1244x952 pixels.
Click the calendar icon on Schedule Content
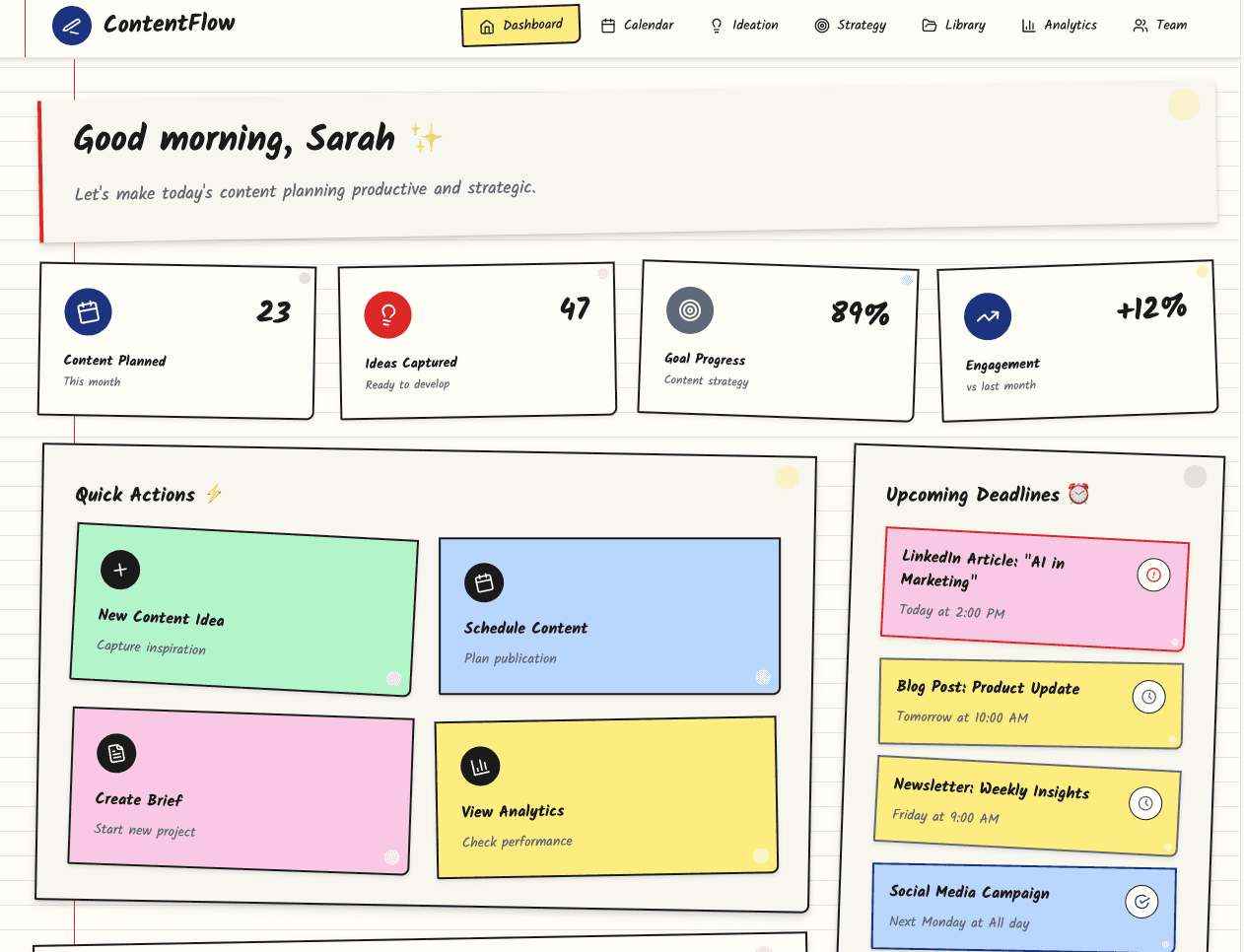pyautogui.click(x=484, y=583)
